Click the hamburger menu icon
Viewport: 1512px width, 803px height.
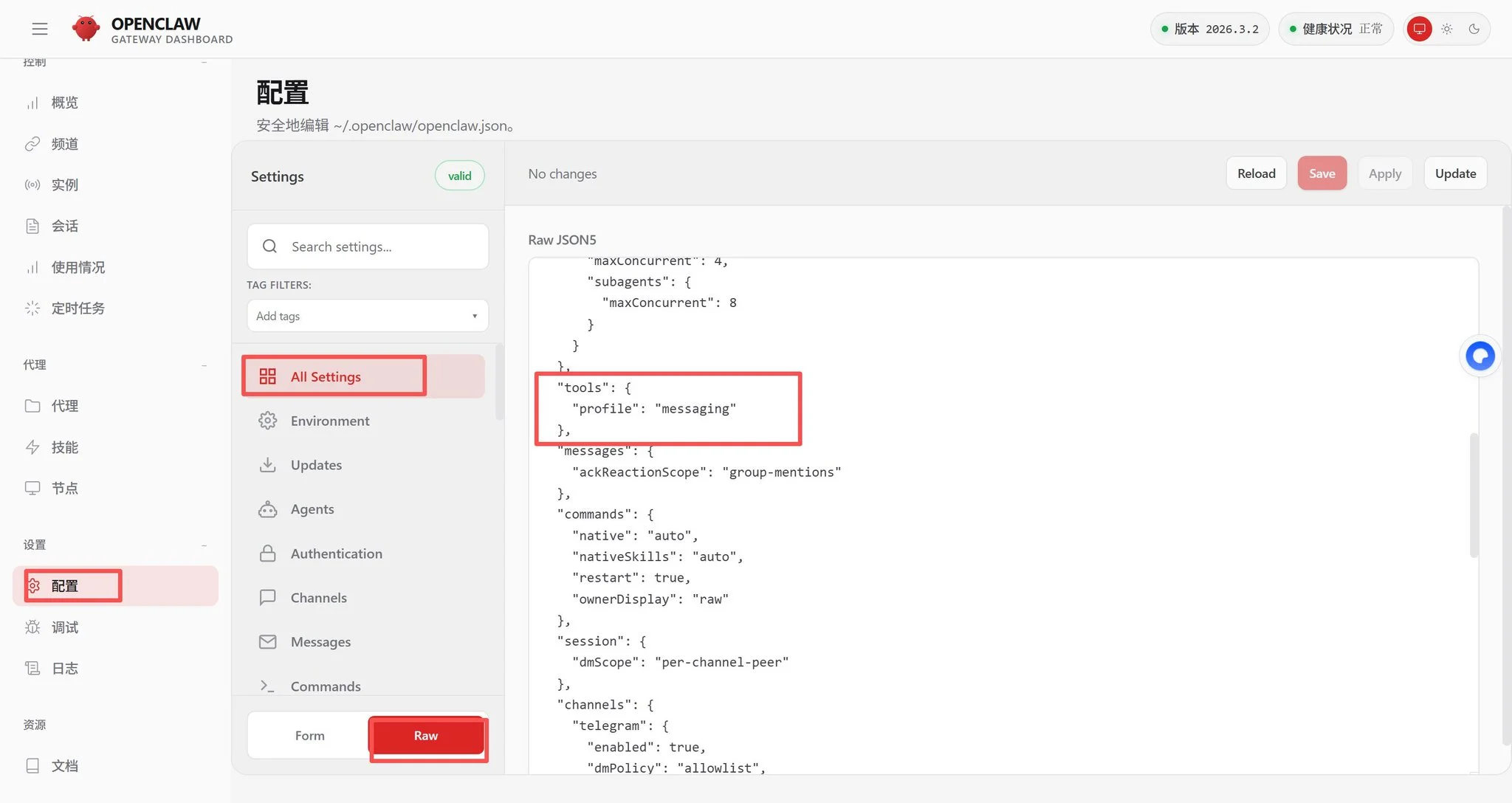pos(40,29)
